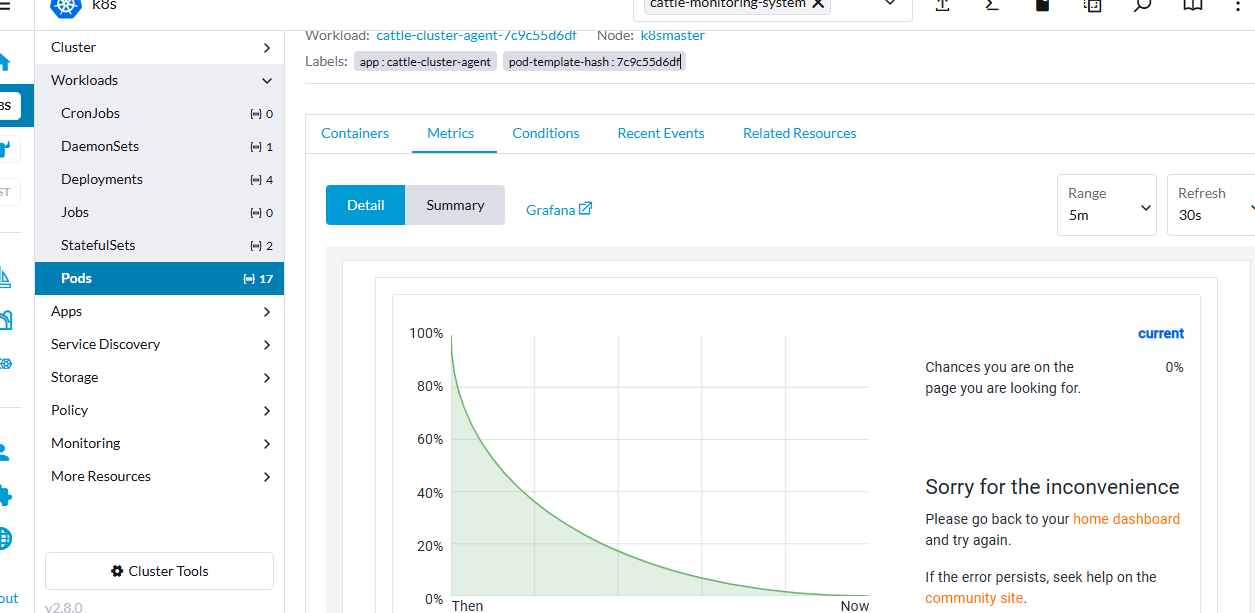Image resolution: width=1255 pixels, height=613 pixels.
Task: Click the copy KubeConfig to clipboard icon
Action: (1092, 5)
